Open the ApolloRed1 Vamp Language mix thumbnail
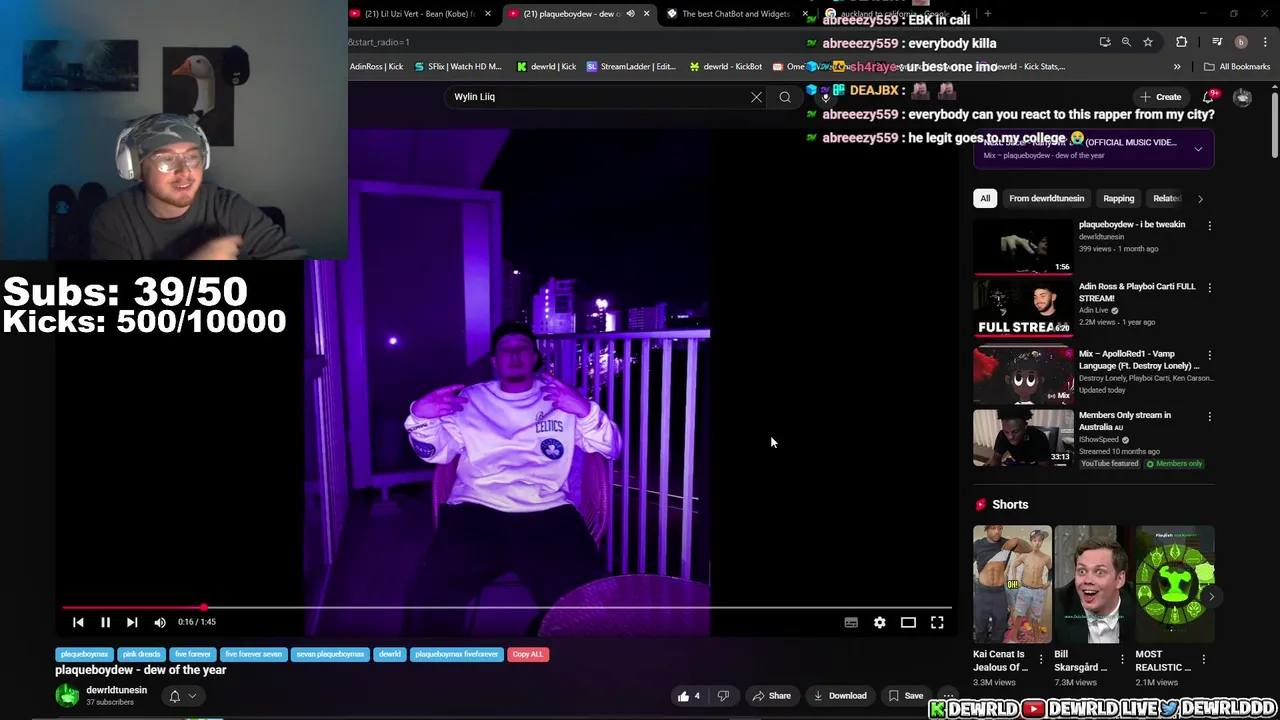This screenshot has width=1280, height=720. coord(1023,374)
